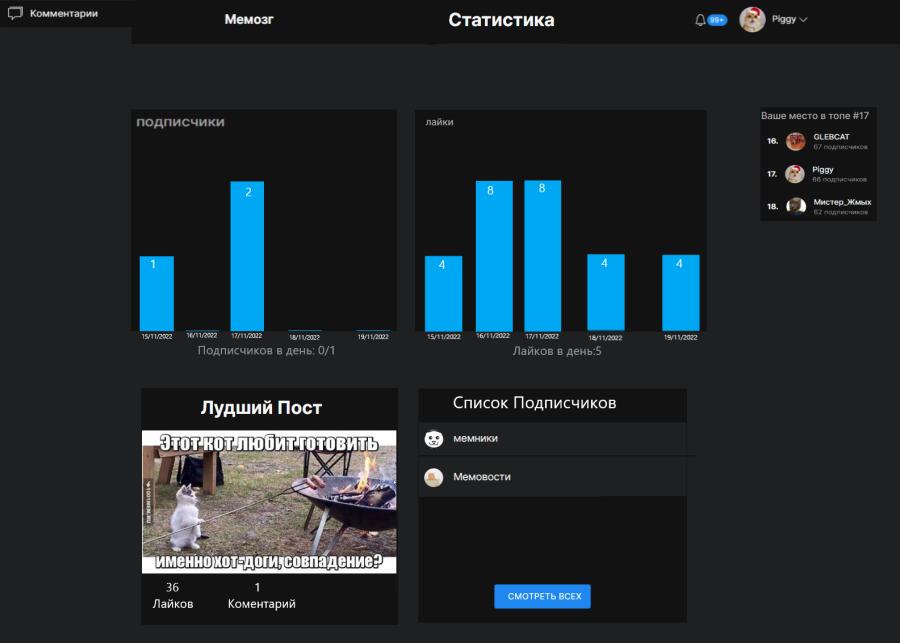Select the 17/11/2022 likes bar showing 8
Screen dimensions: 900x643
pos(542,255)
